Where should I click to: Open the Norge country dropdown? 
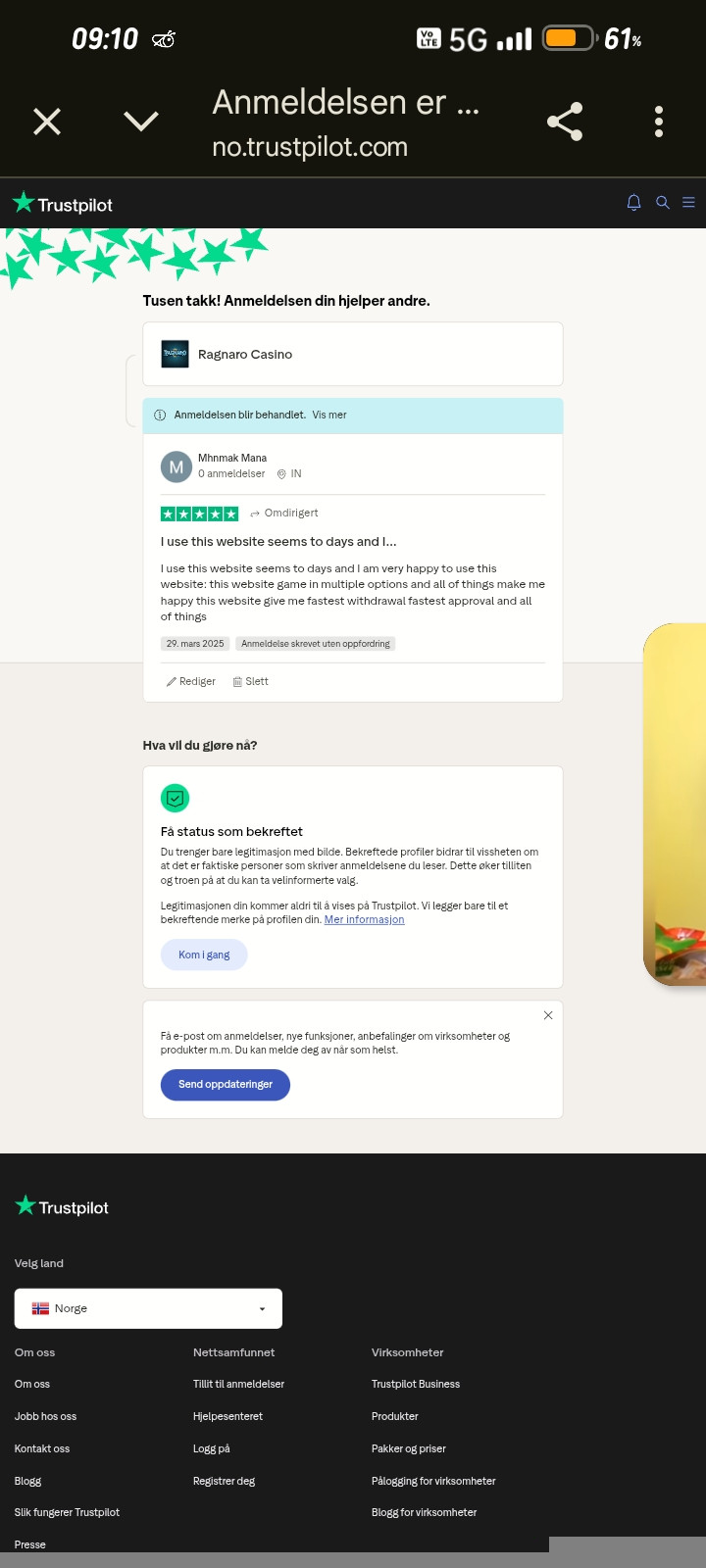click(x=148, y=1308)
